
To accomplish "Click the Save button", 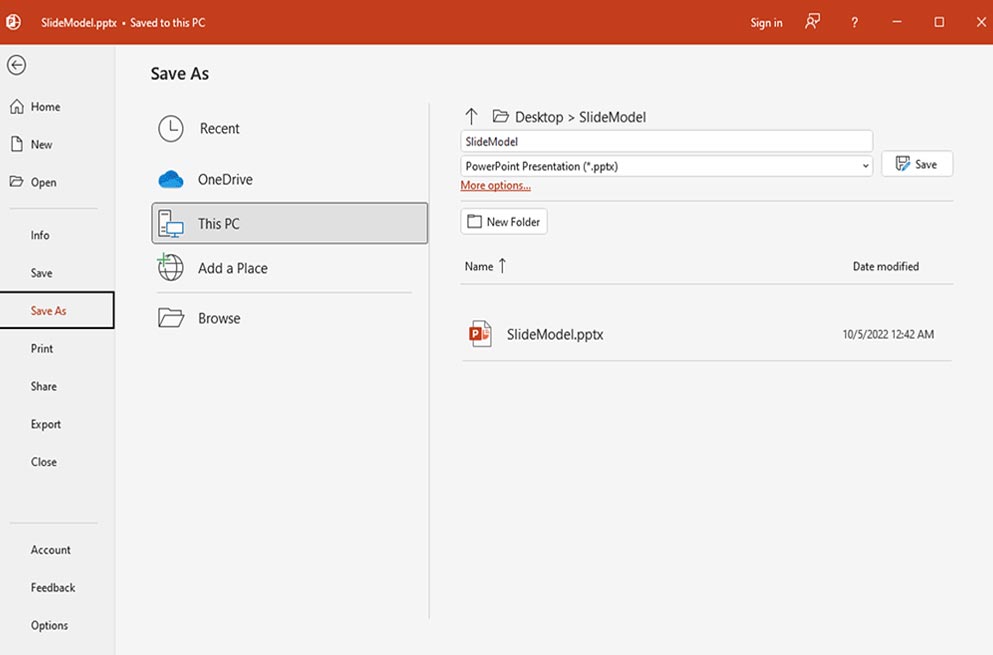I will point(917,164).
